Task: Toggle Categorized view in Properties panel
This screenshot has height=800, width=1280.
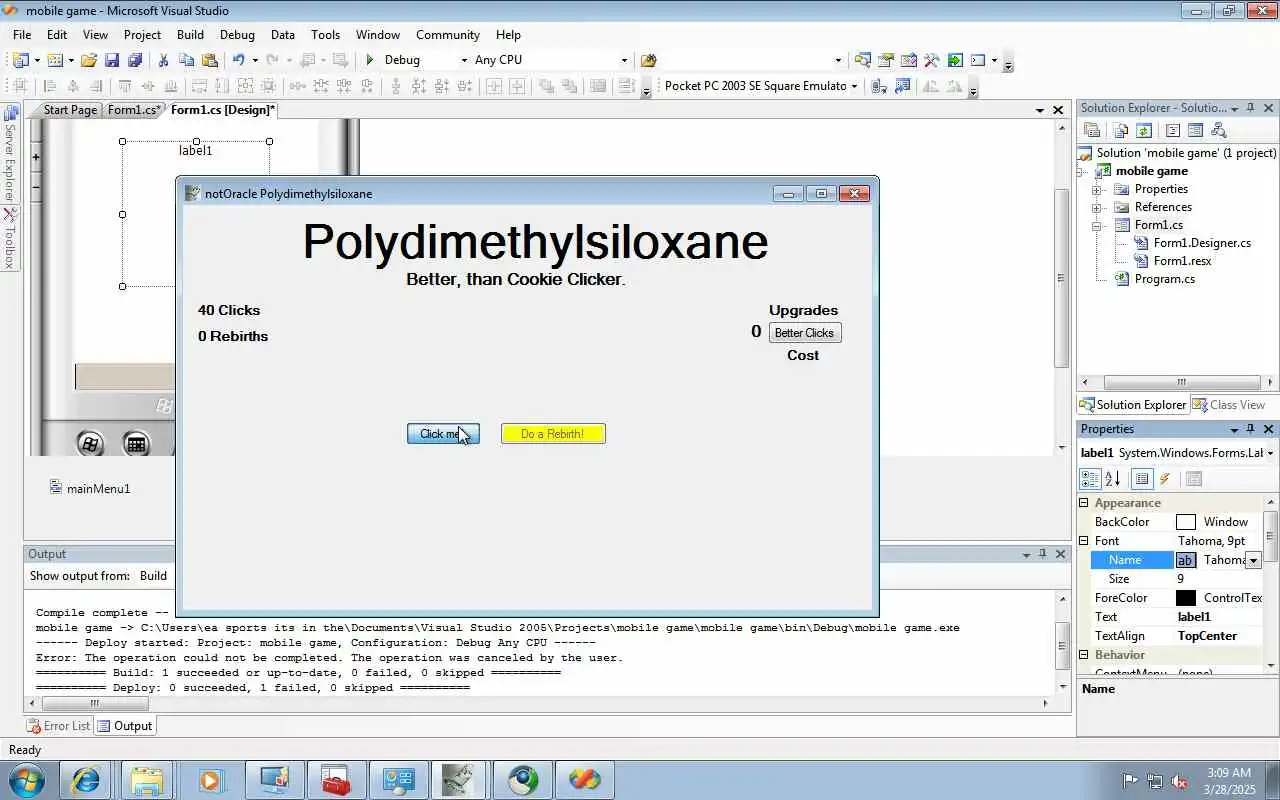Action: (1091, 479)
